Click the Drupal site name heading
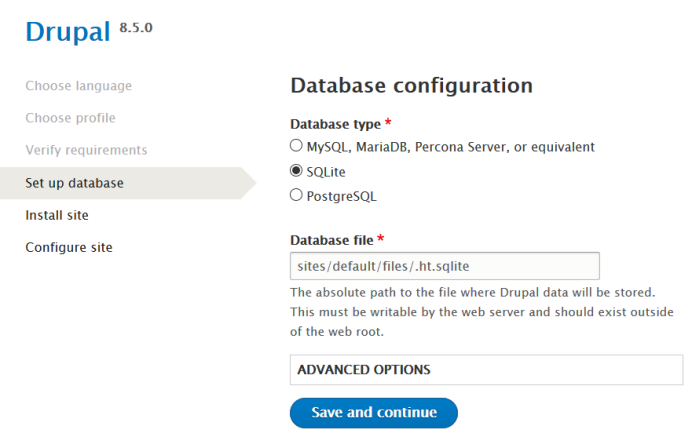The image size is (692, 438). 67,32
